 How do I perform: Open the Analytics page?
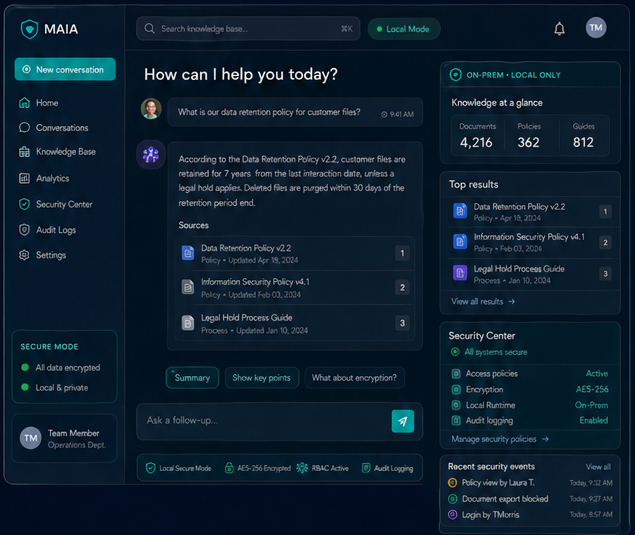[44, 178]
